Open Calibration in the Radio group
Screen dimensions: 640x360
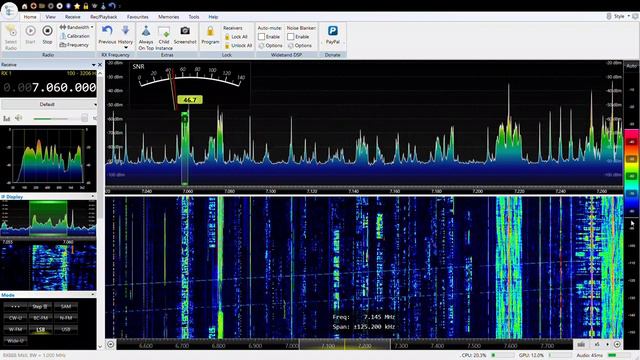click(x=75, y=36)
